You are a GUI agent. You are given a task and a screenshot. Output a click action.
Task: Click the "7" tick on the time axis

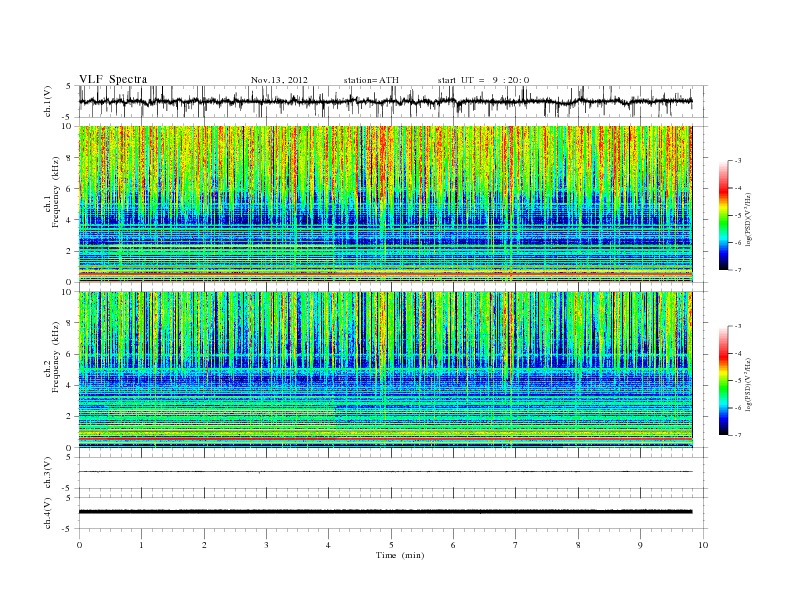pos(516,545)
